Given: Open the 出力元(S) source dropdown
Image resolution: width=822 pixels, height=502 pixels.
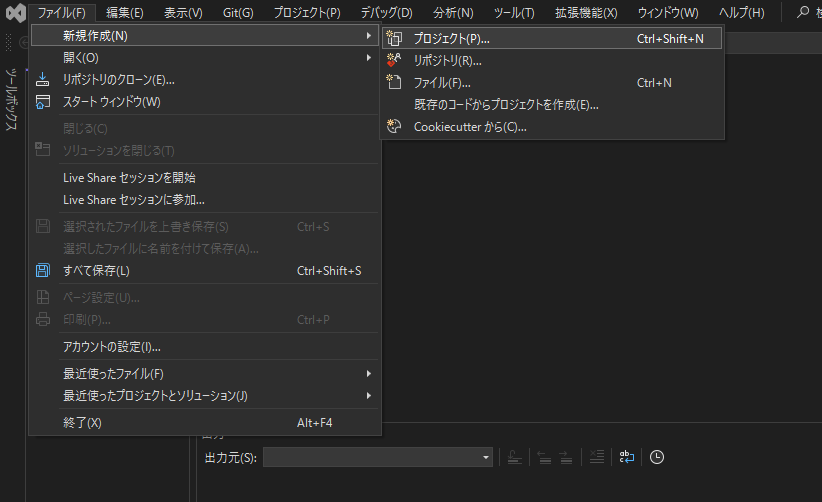Looking at the screenshot, I should click(377, 457).
